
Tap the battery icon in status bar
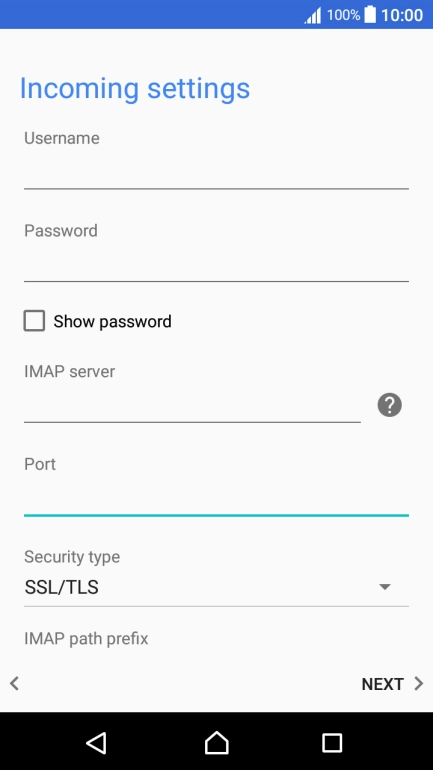point(370,14)
